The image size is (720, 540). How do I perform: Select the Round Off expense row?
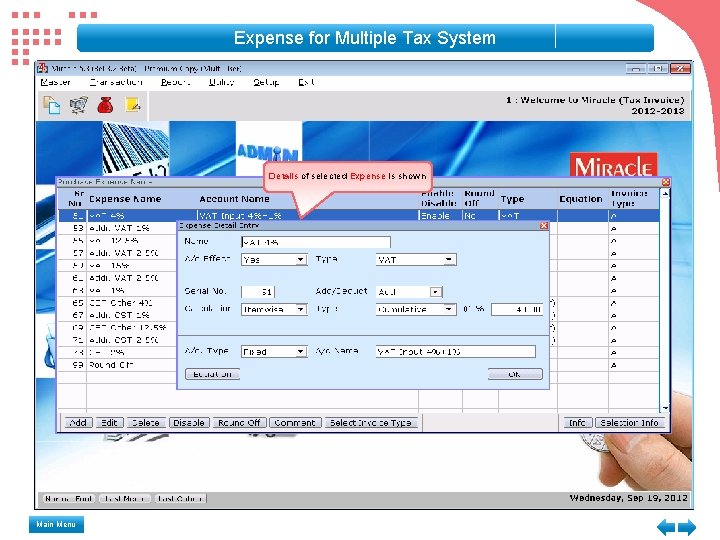(118, 365)
